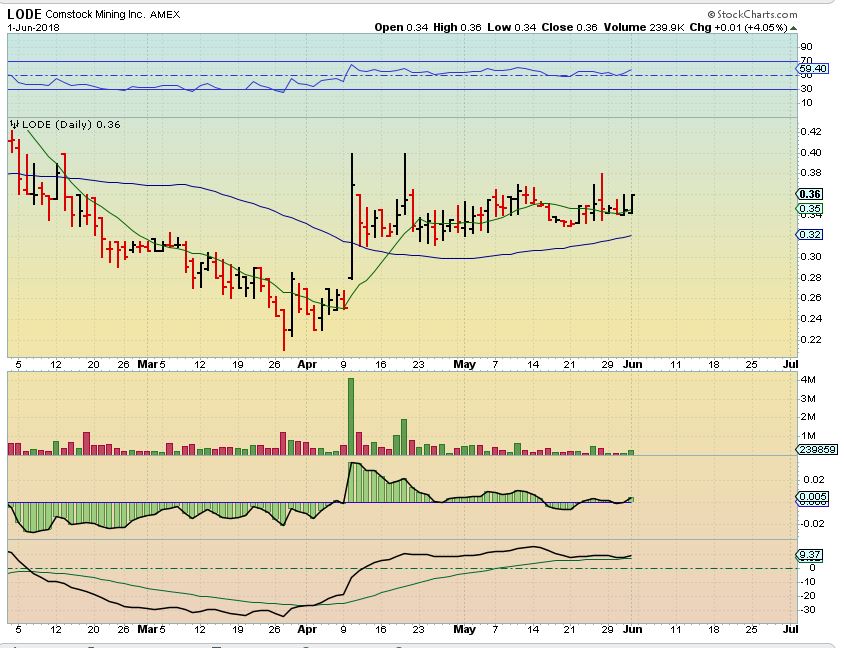Click the blue 0.32 moving average price tag
This screenshot has width=844, height=648.
[x=811, y=235]
